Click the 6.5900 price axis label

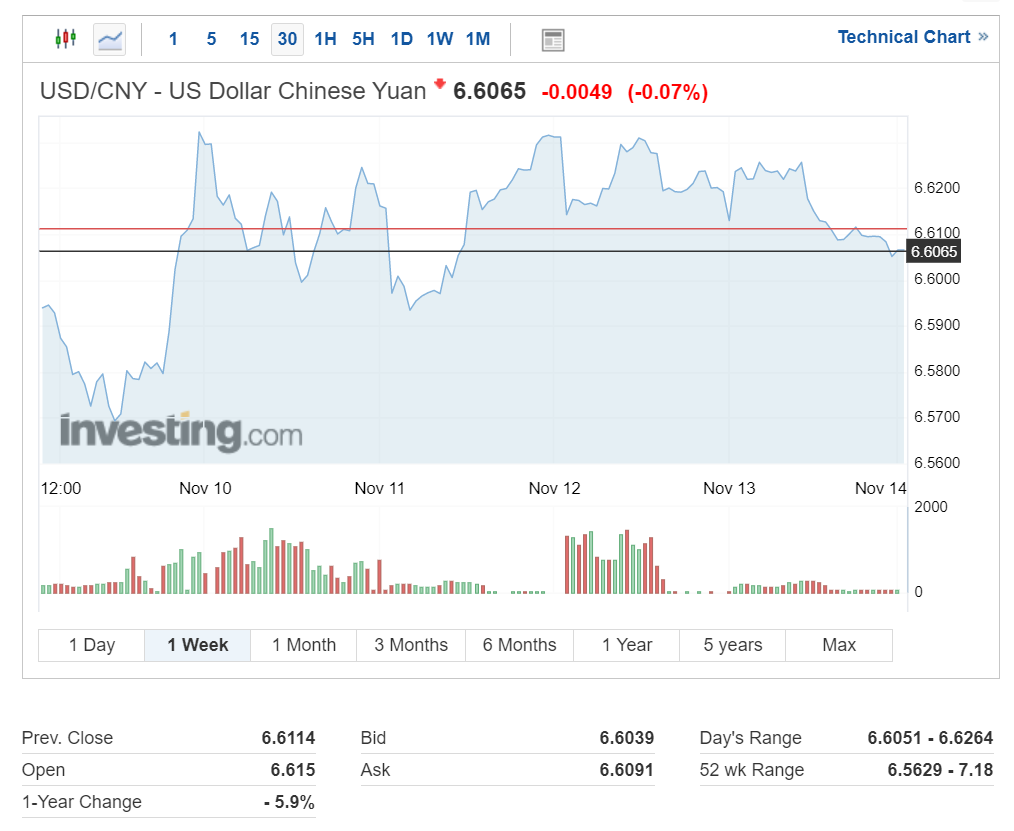[936, 325]
